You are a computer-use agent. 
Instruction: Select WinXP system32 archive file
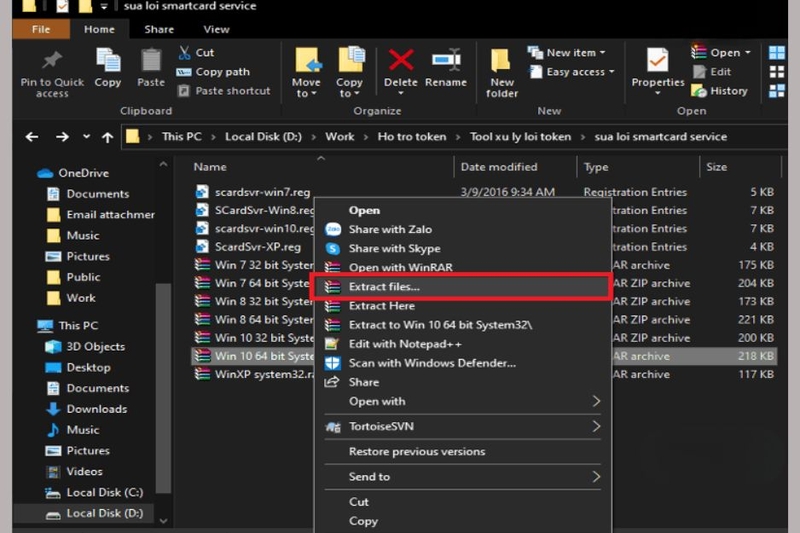[x=255, y=374]
